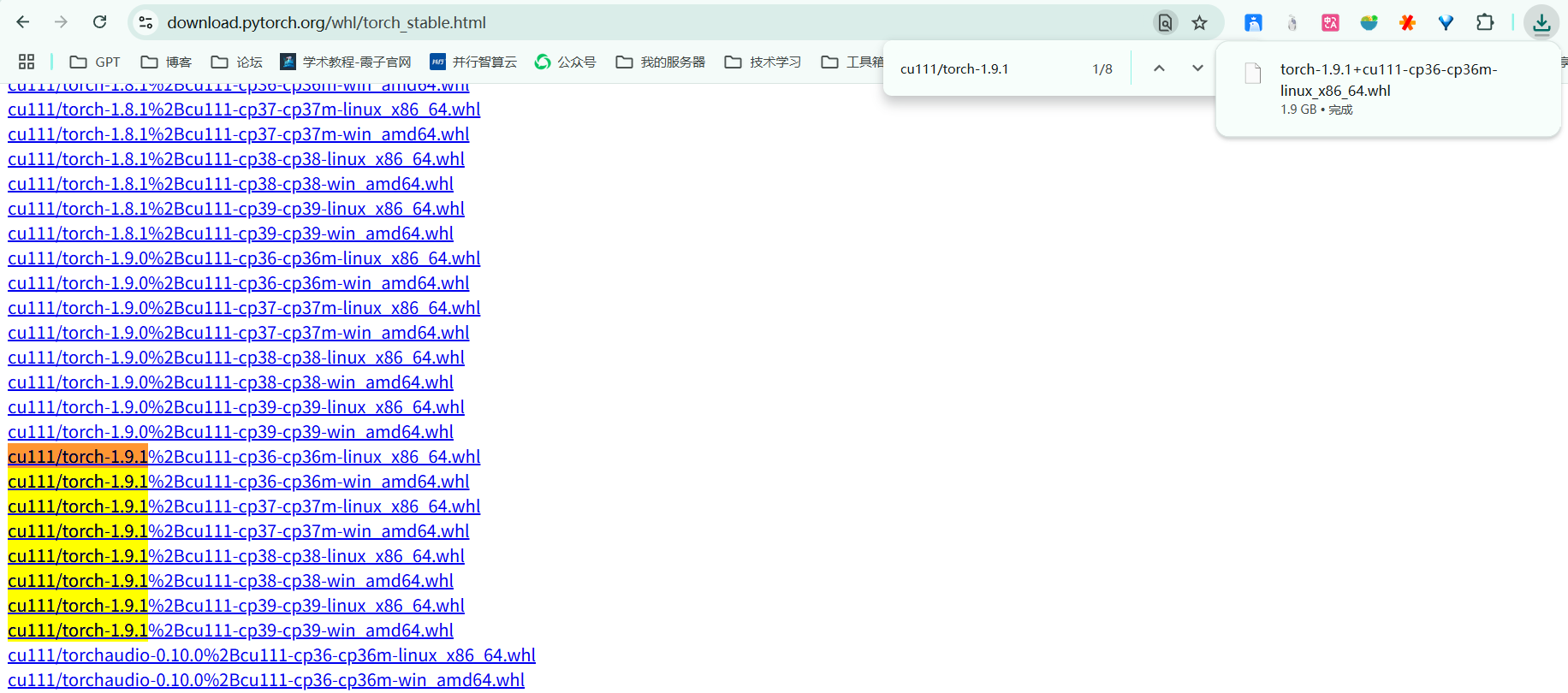Open torch-1.9.0 cu111 cp38 linux_x86_64 link
1568x693 pixels.
(x=236, y=358)
